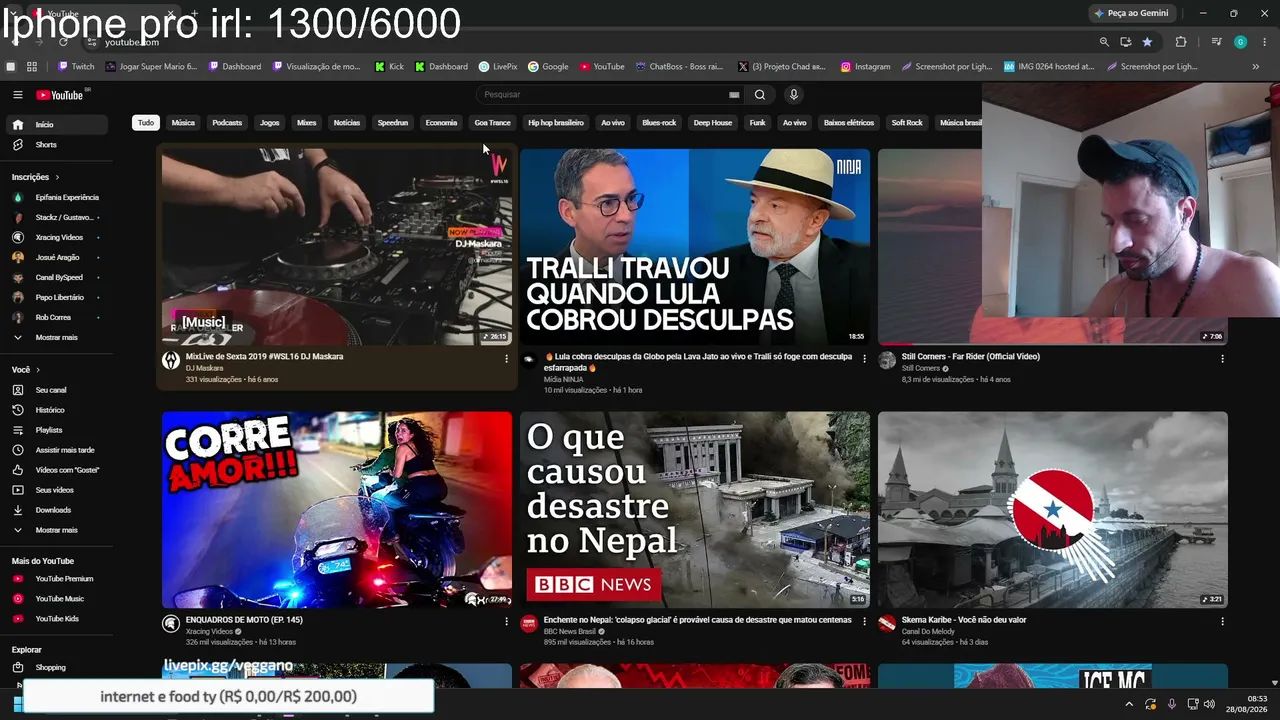This screenshot has height=720, width=1280.
Task: Select the Tudo filter chip
Action: (x=146, y=123)
